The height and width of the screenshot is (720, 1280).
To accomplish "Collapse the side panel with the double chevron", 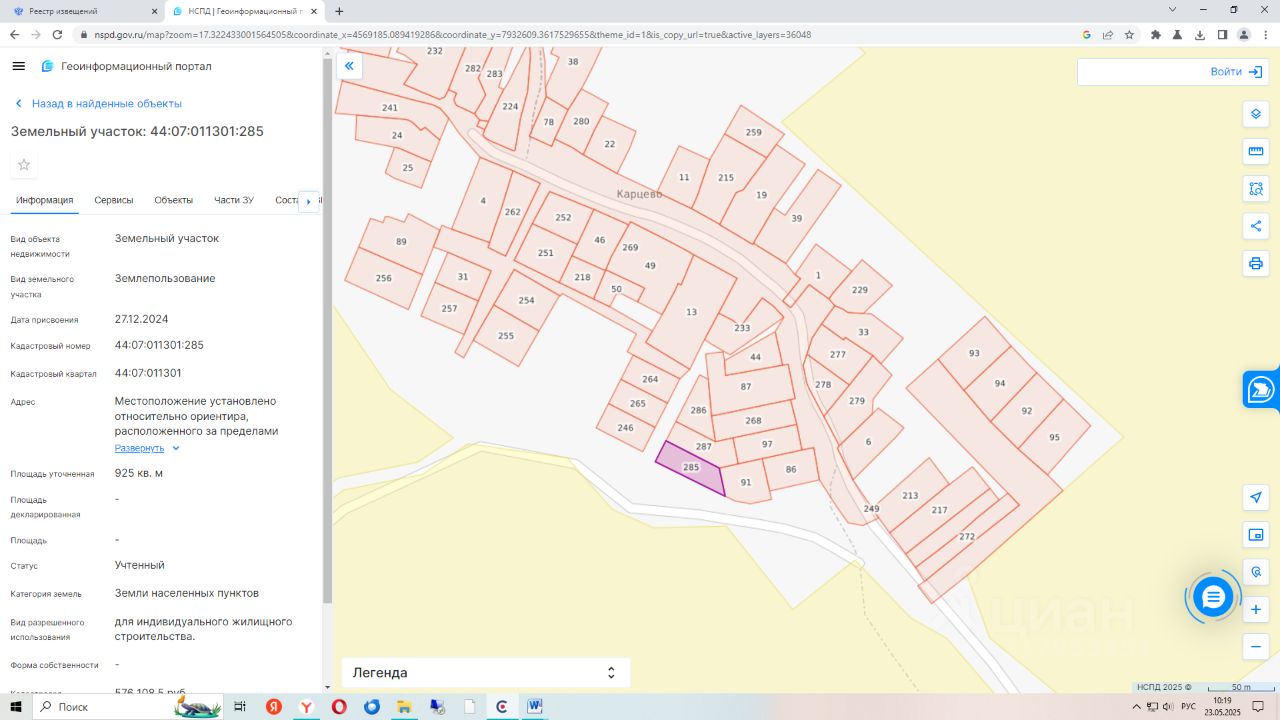I will pos(349,66).
